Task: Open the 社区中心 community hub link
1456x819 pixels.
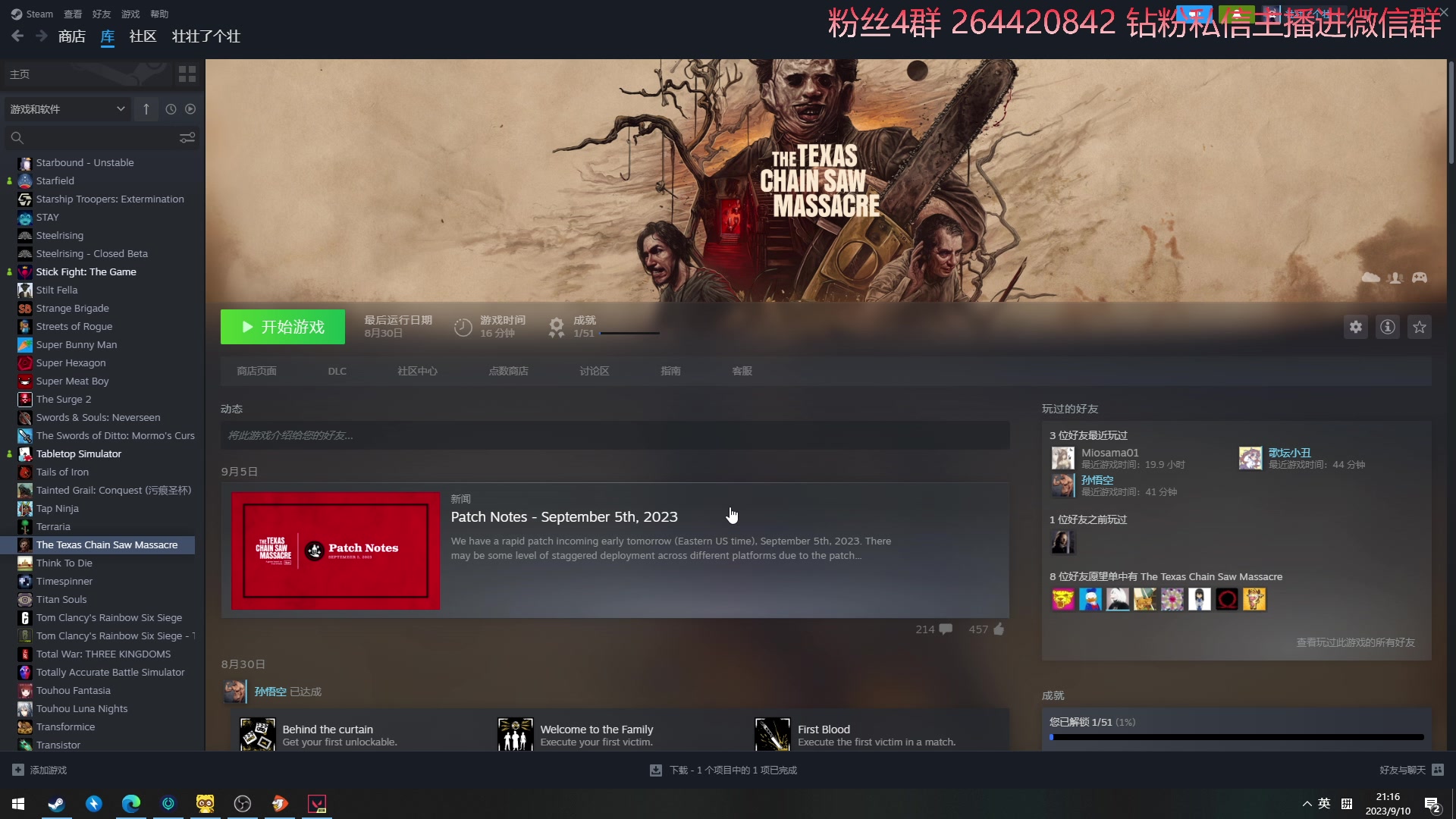Action: [x=417, y=371]
